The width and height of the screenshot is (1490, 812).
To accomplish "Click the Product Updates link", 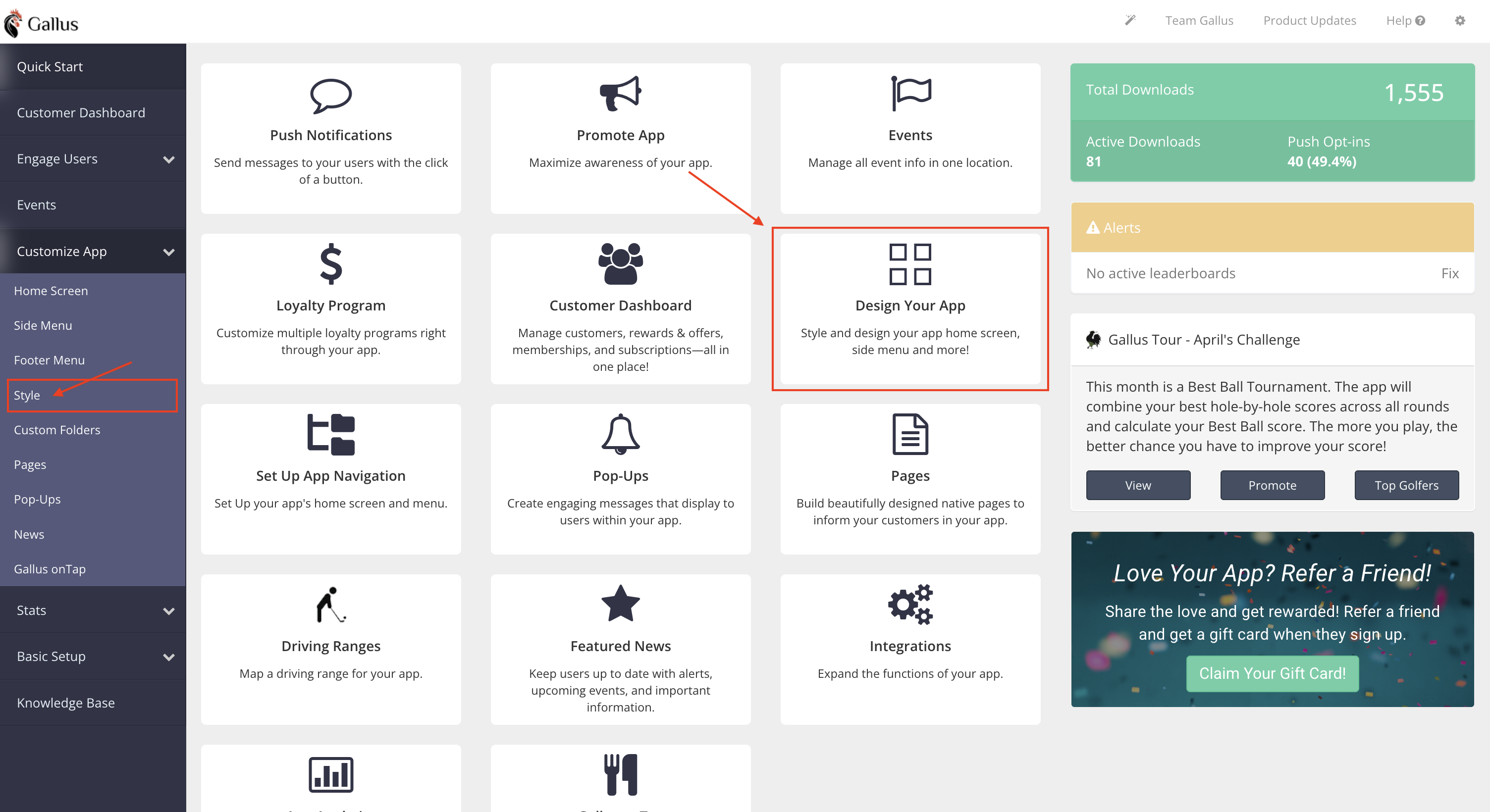I will [1310, 20].
